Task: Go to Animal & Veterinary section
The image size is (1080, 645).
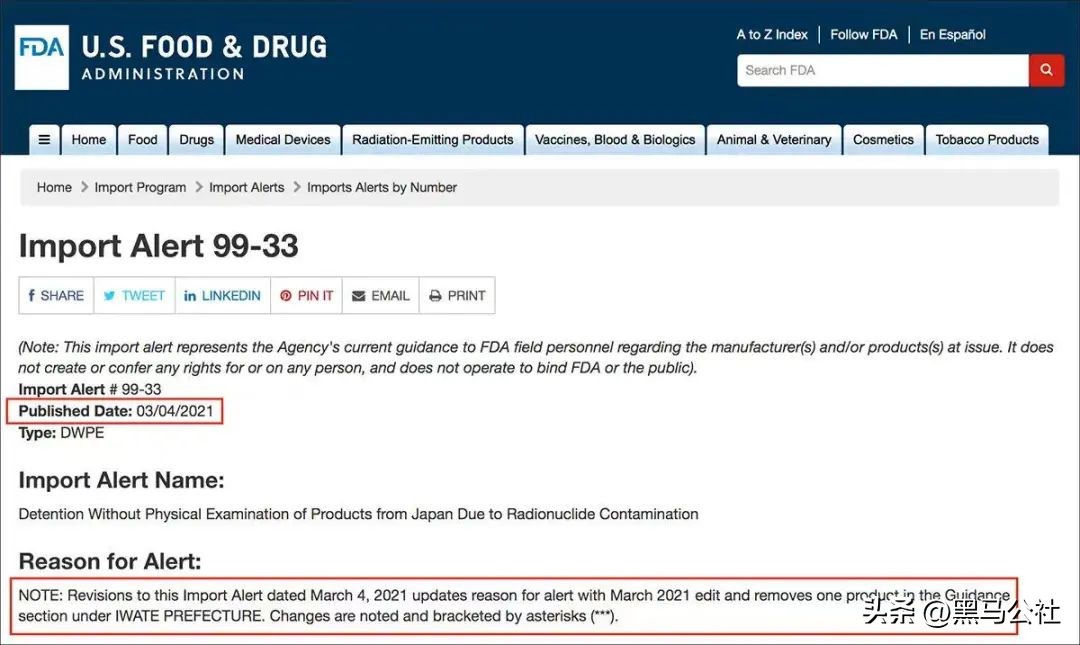Action: 774,140
